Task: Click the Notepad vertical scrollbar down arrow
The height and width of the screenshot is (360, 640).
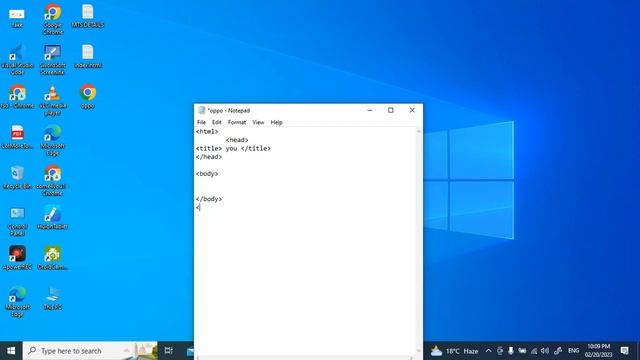Action: [418, 351]
